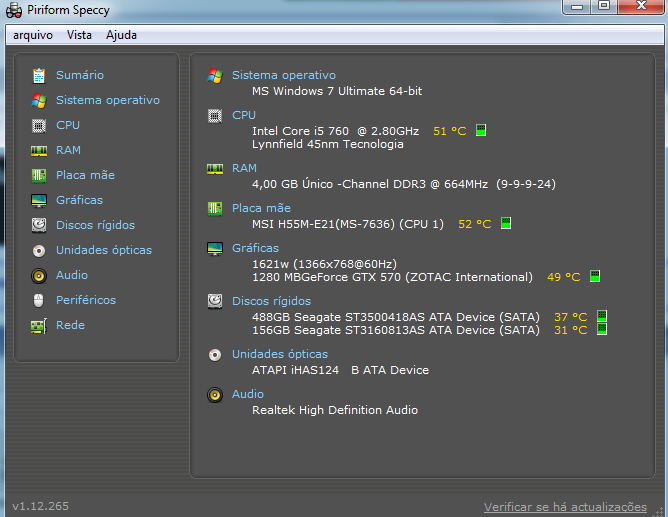668x517 pixels.
Task: Open the arquivo menu
Action: coord(33,35)
